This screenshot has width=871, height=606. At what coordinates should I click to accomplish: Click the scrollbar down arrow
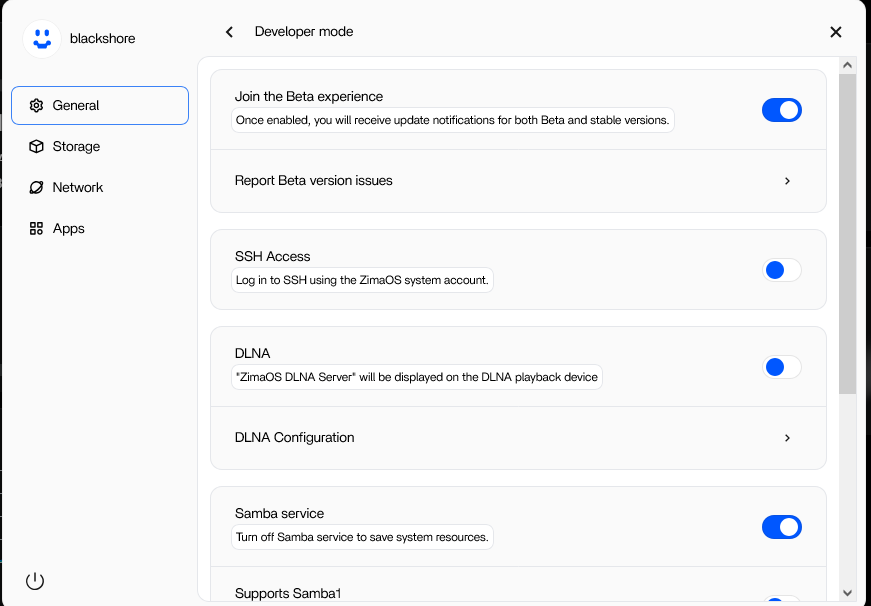tap(847, 593)
